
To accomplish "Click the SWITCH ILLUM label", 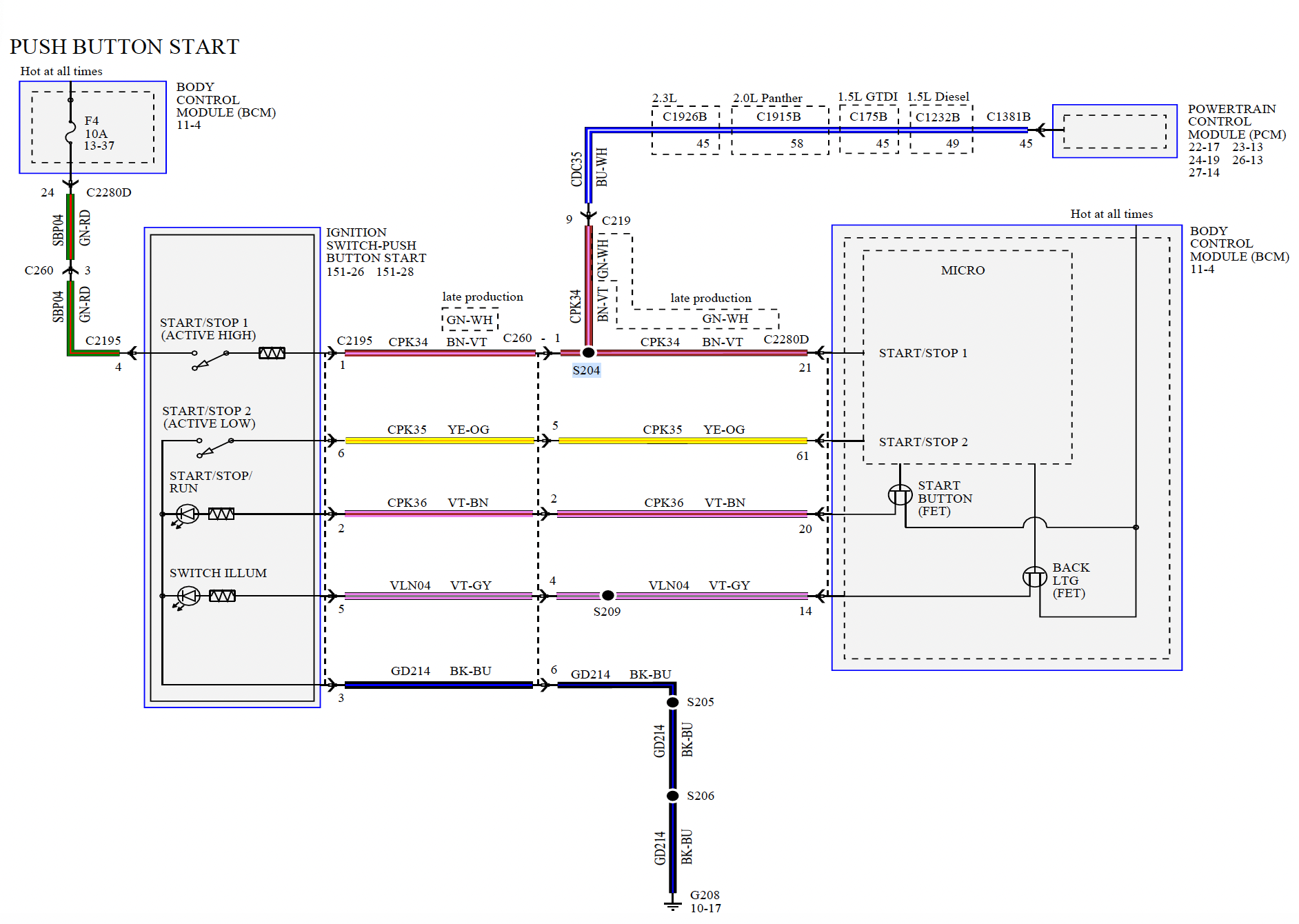I will tap(218, 573).
